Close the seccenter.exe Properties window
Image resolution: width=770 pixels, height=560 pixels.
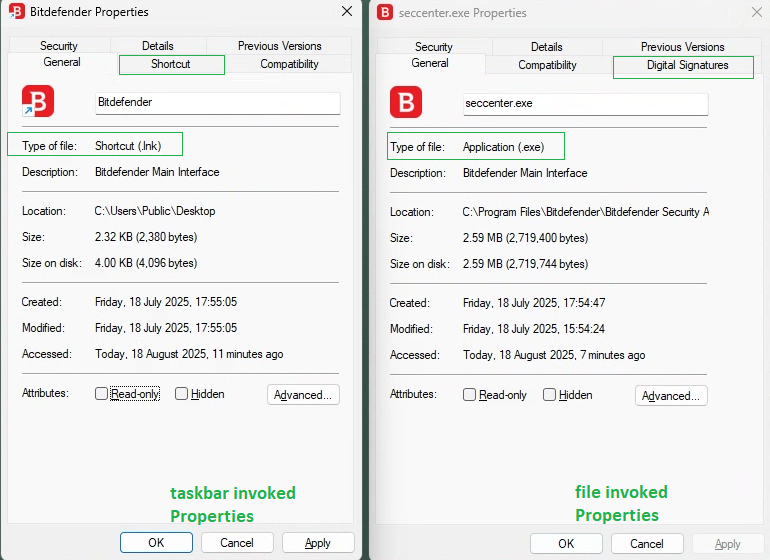pos(757,12)
